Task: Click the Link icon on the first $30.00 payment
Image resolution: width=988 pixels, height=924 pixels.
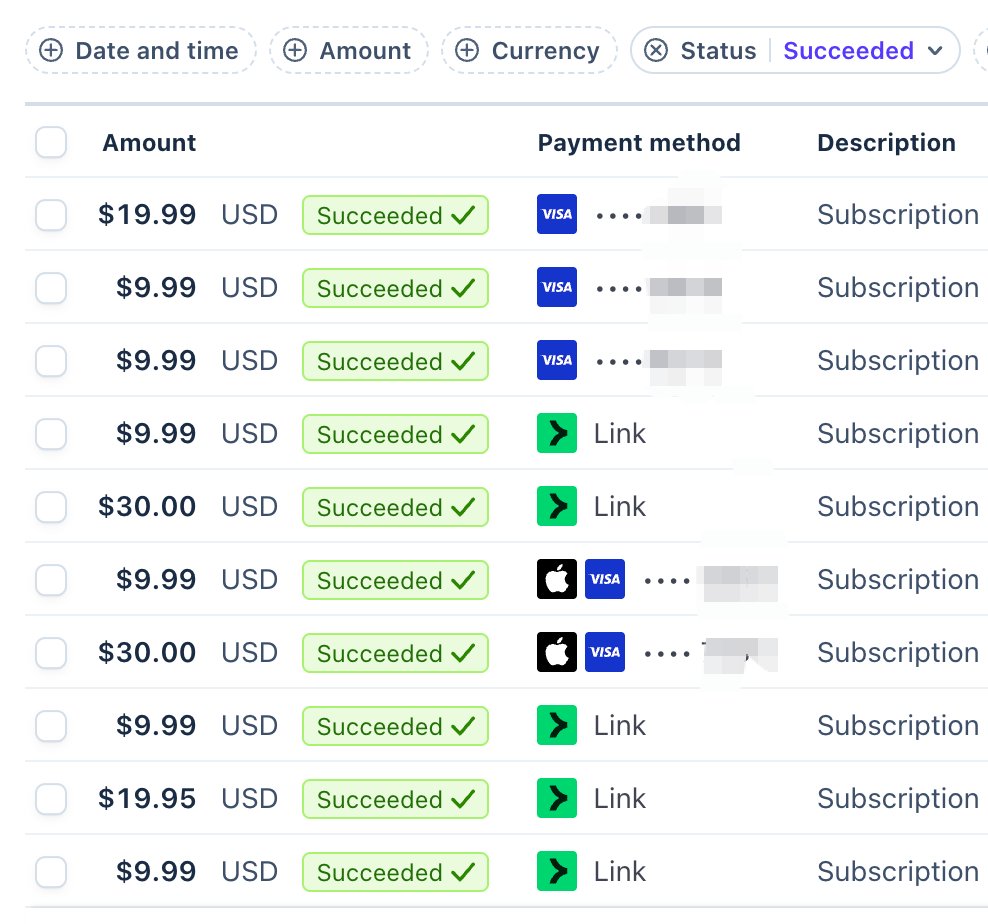Action: click(x=556, y=506)
